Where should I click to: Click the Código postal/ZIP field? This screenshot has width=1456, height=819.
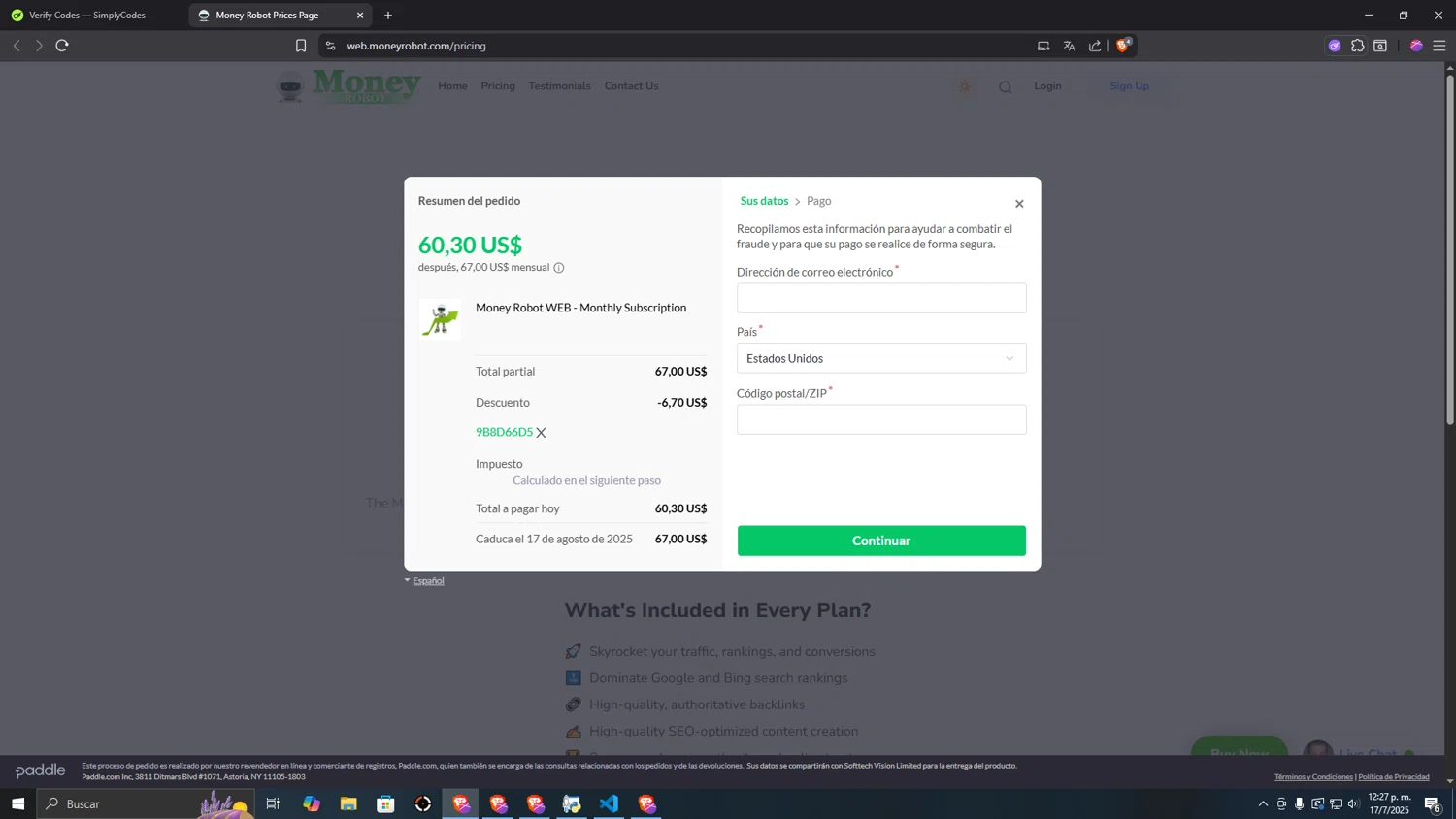coord(881,419)
